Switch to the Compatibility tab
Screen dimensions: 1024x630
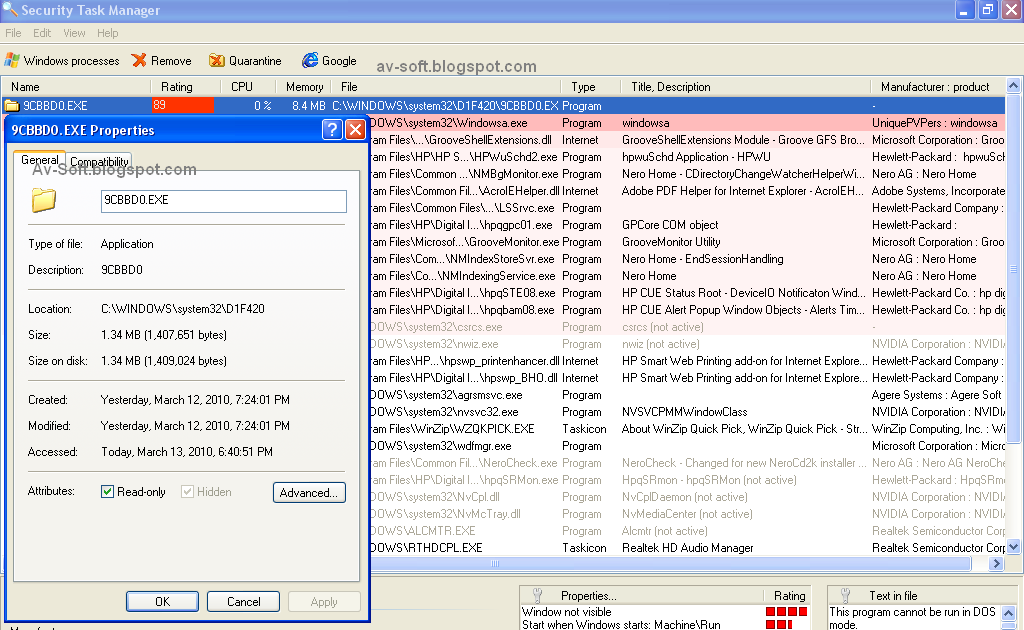coord(99,161)
